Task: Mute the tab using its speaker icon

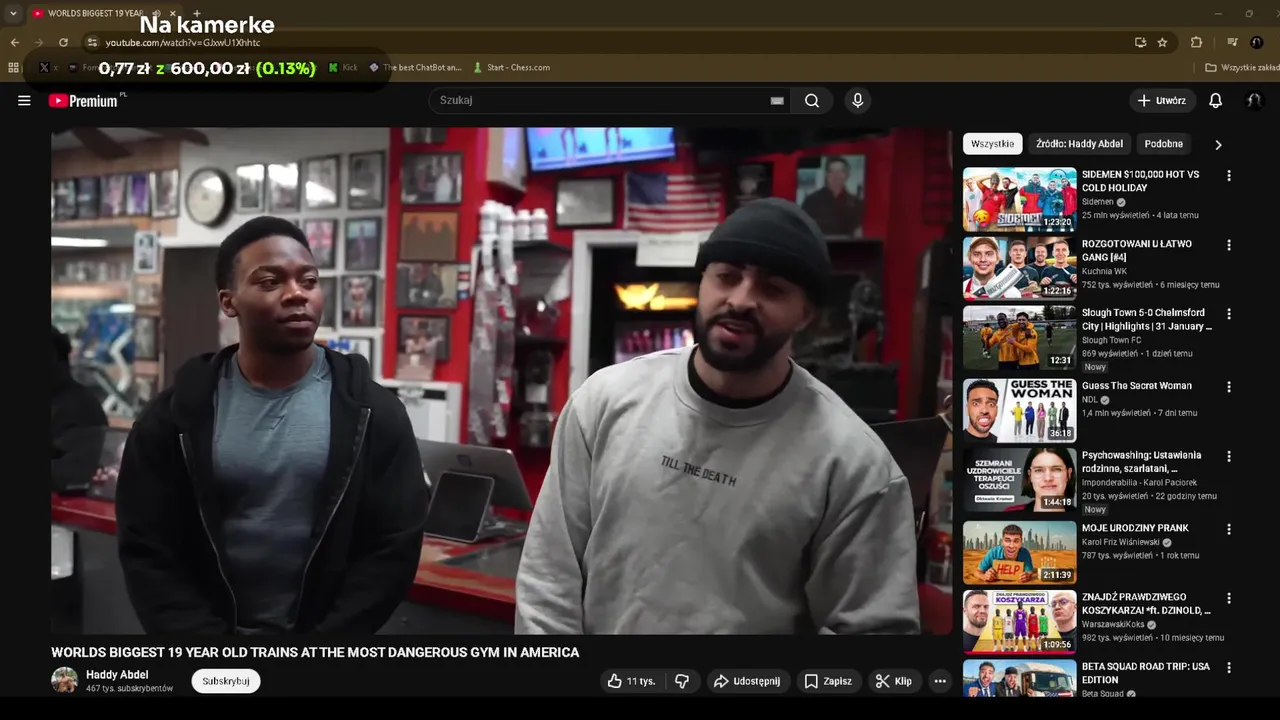Action: [157, 13]
